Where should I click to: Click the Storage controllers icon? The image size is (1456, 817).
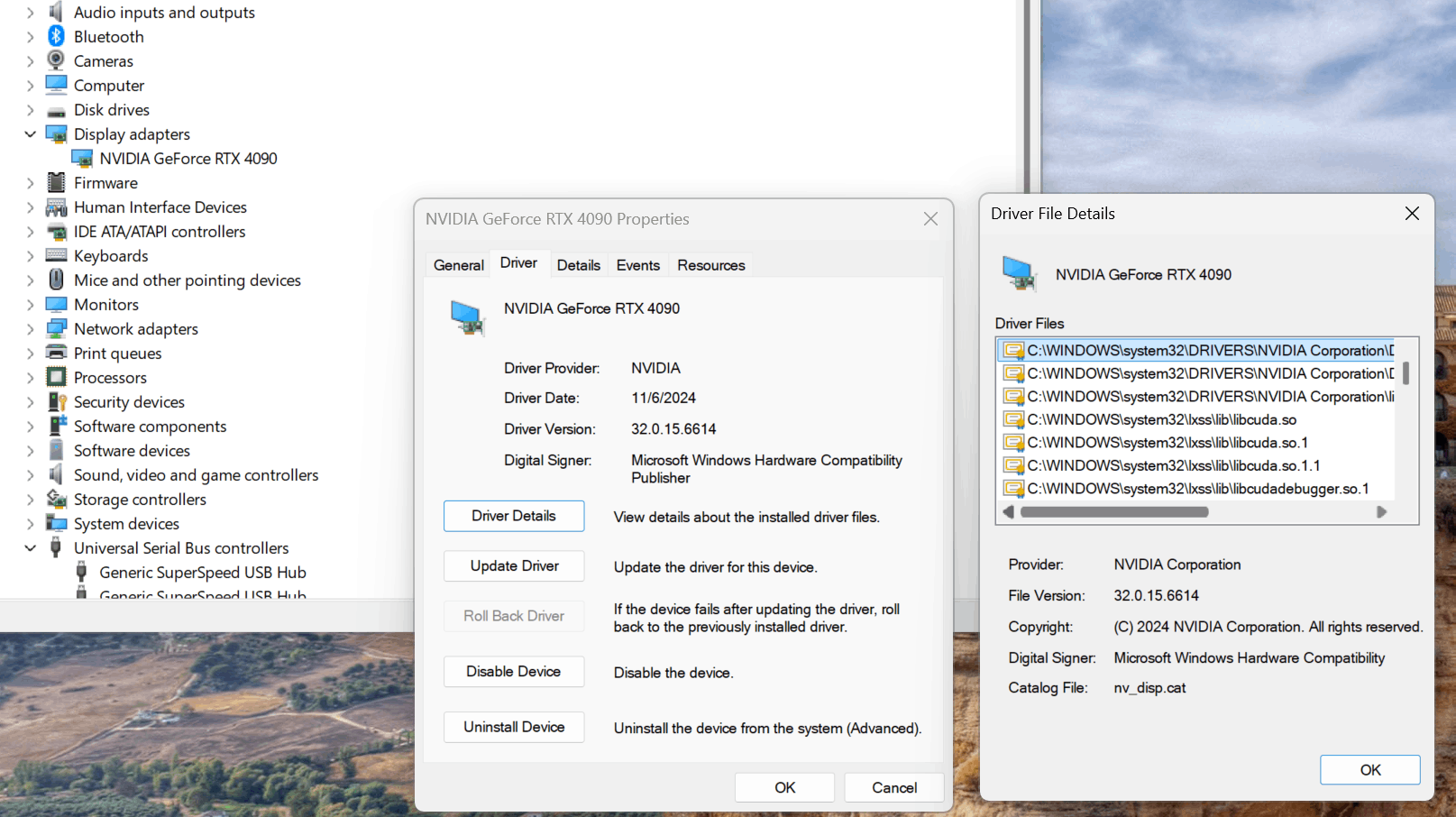point(56,499)
